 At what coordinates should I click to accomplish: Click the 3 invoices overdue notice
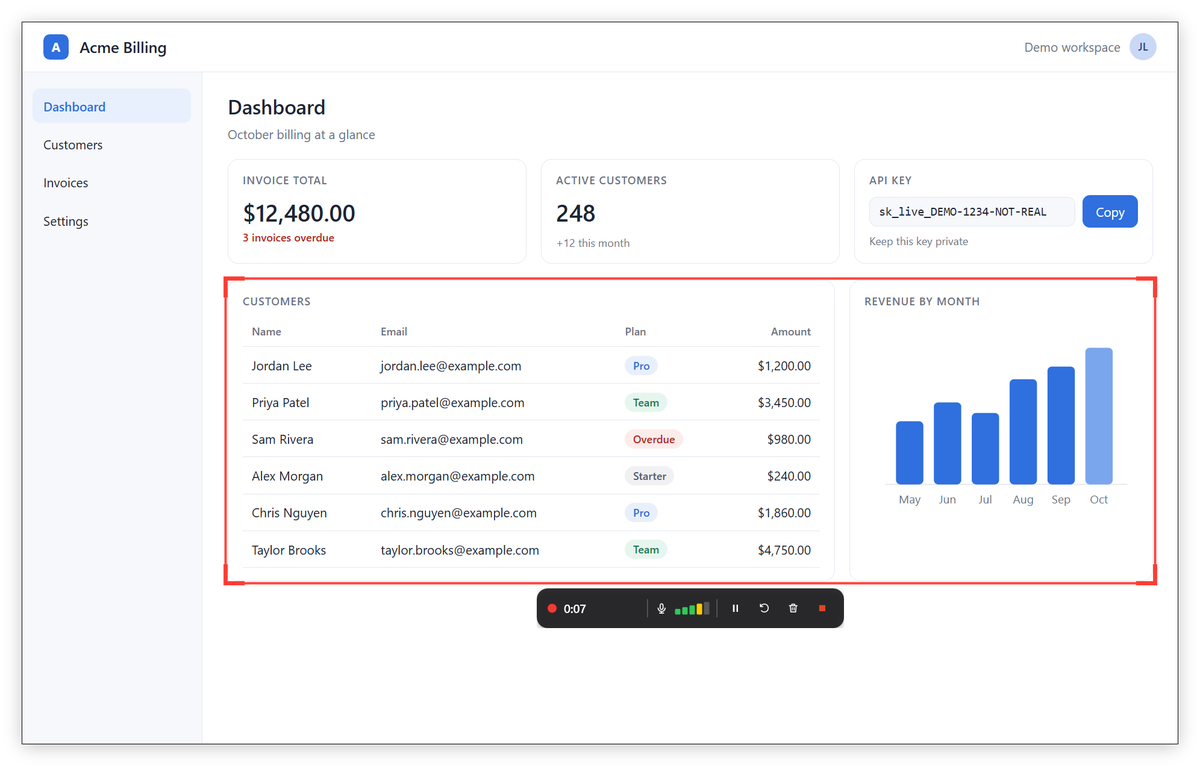[x=288, y=238]
